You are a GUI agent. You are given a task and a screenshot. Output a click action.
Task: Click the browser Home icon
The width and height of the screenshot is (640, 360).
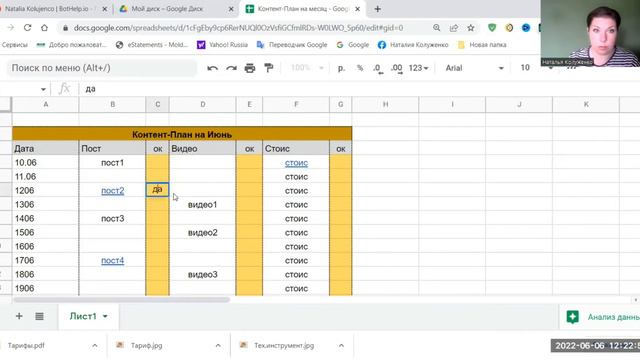coord(44,28)
